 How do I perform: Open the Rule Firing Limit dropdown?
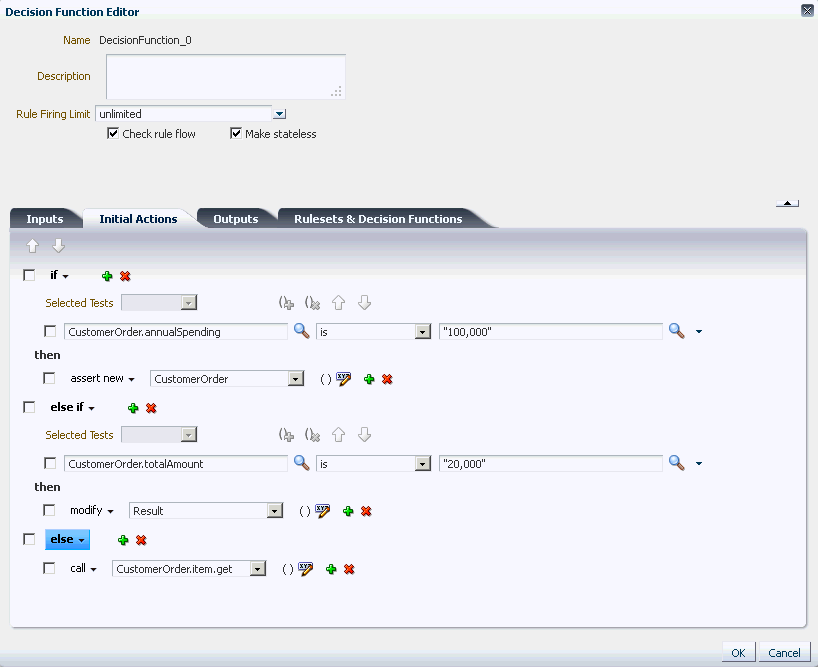coord(279,113)
